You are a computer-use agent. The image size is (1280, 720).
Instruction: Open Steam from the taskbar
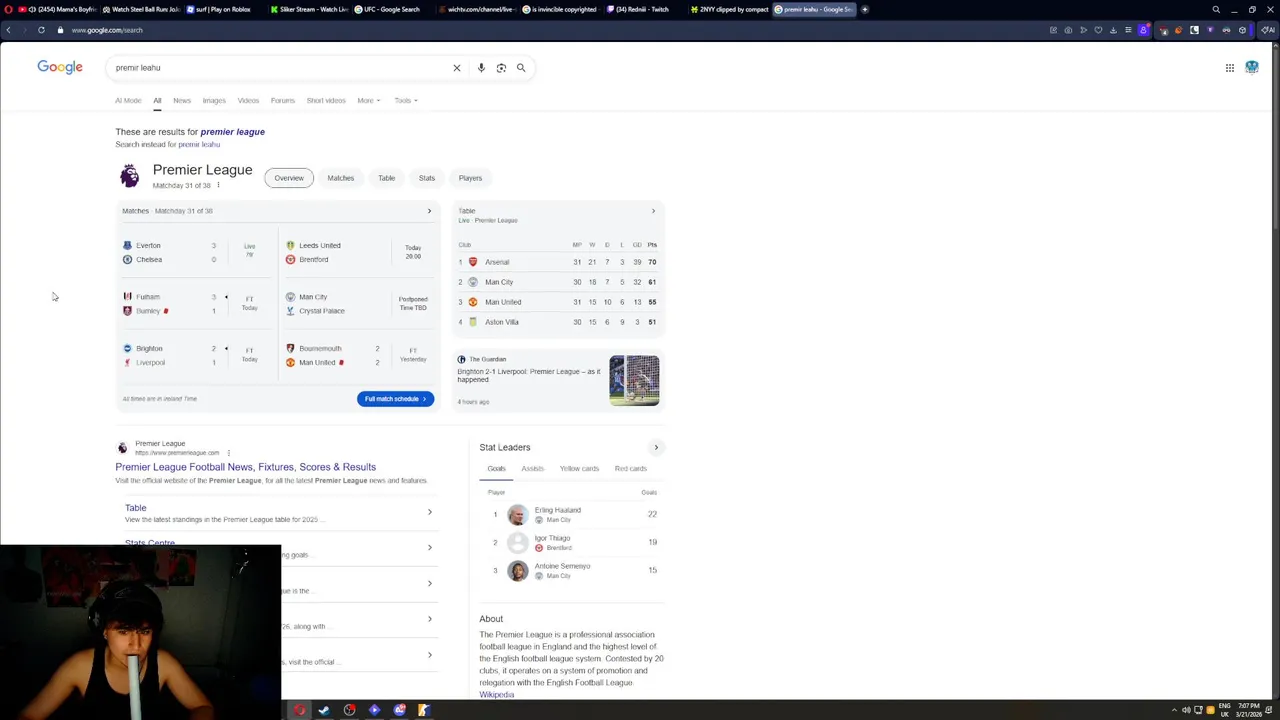[x=324, y=710]
